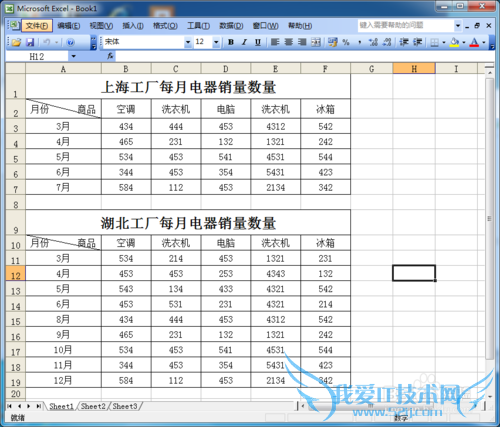
Task: Click the vertical scrollbar thumb
Action: point(489,218)
